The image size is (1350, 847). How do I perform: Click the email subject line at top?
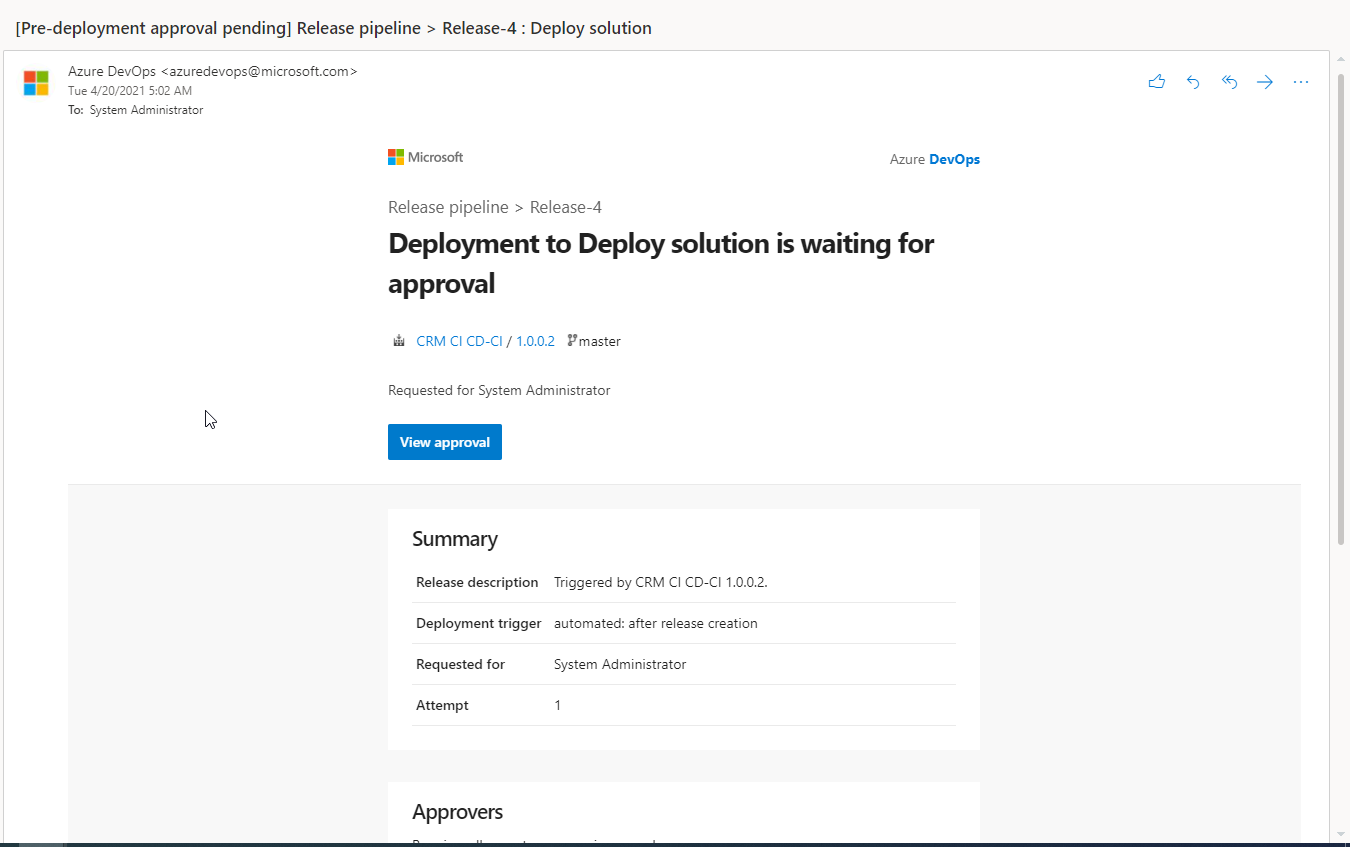[x=332, y=28]
